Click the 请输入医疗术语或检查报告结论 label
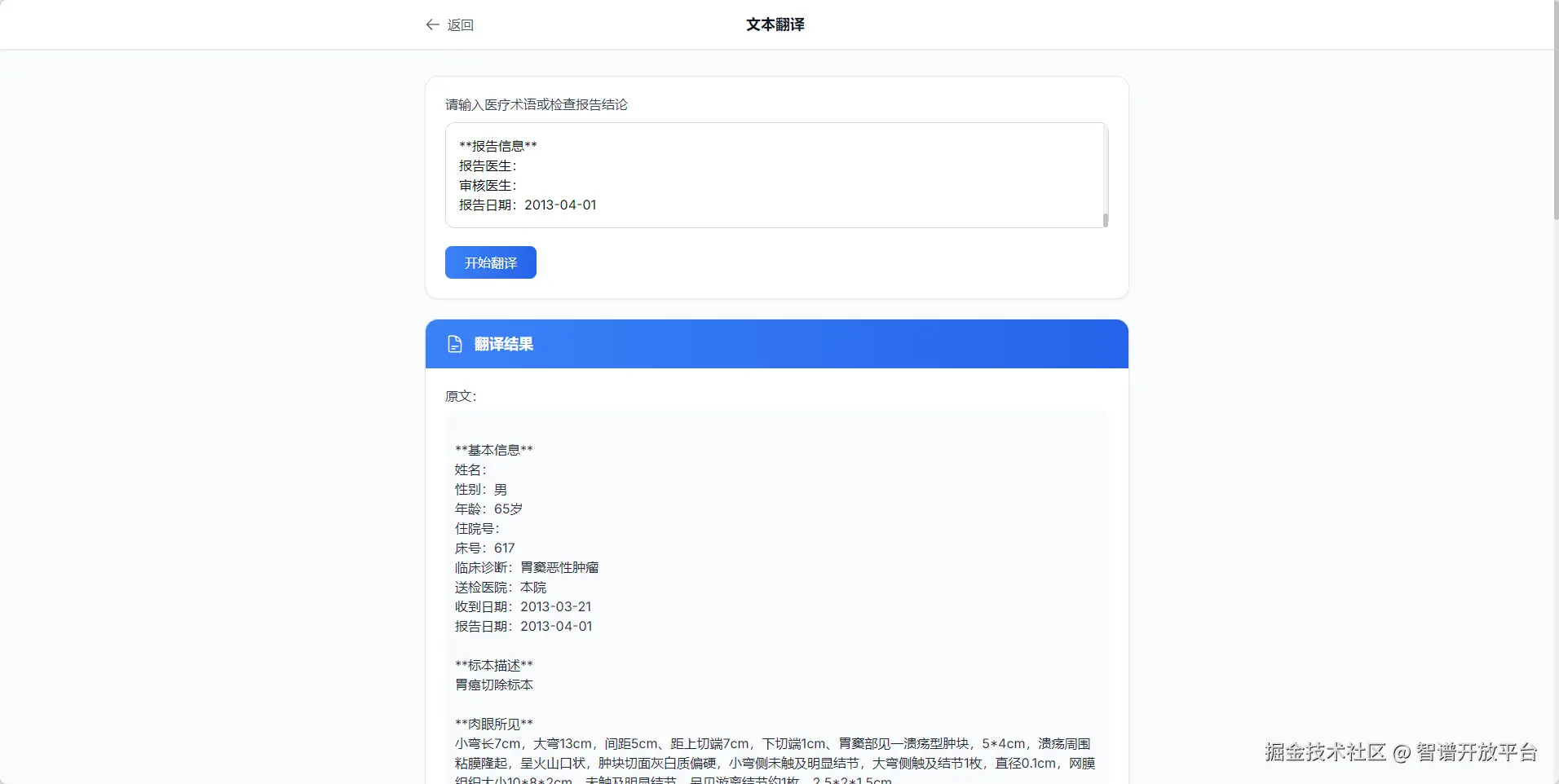The width and height of the screenshot is (1559, 784). pyautogui.click(x=537, y=104)
